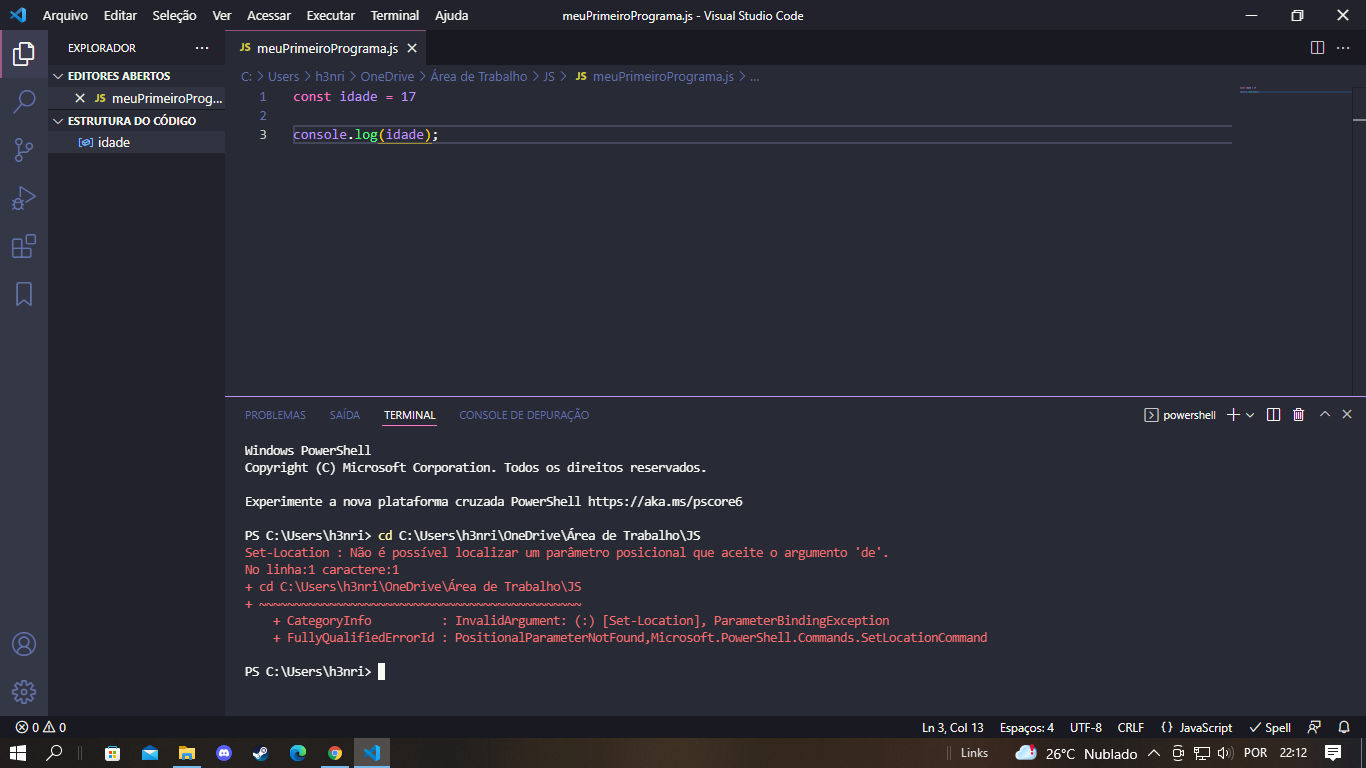This screenshot has width=1366, height=768.
Task: Change indentation via Espaços: 4
Action: point(1027,727)
